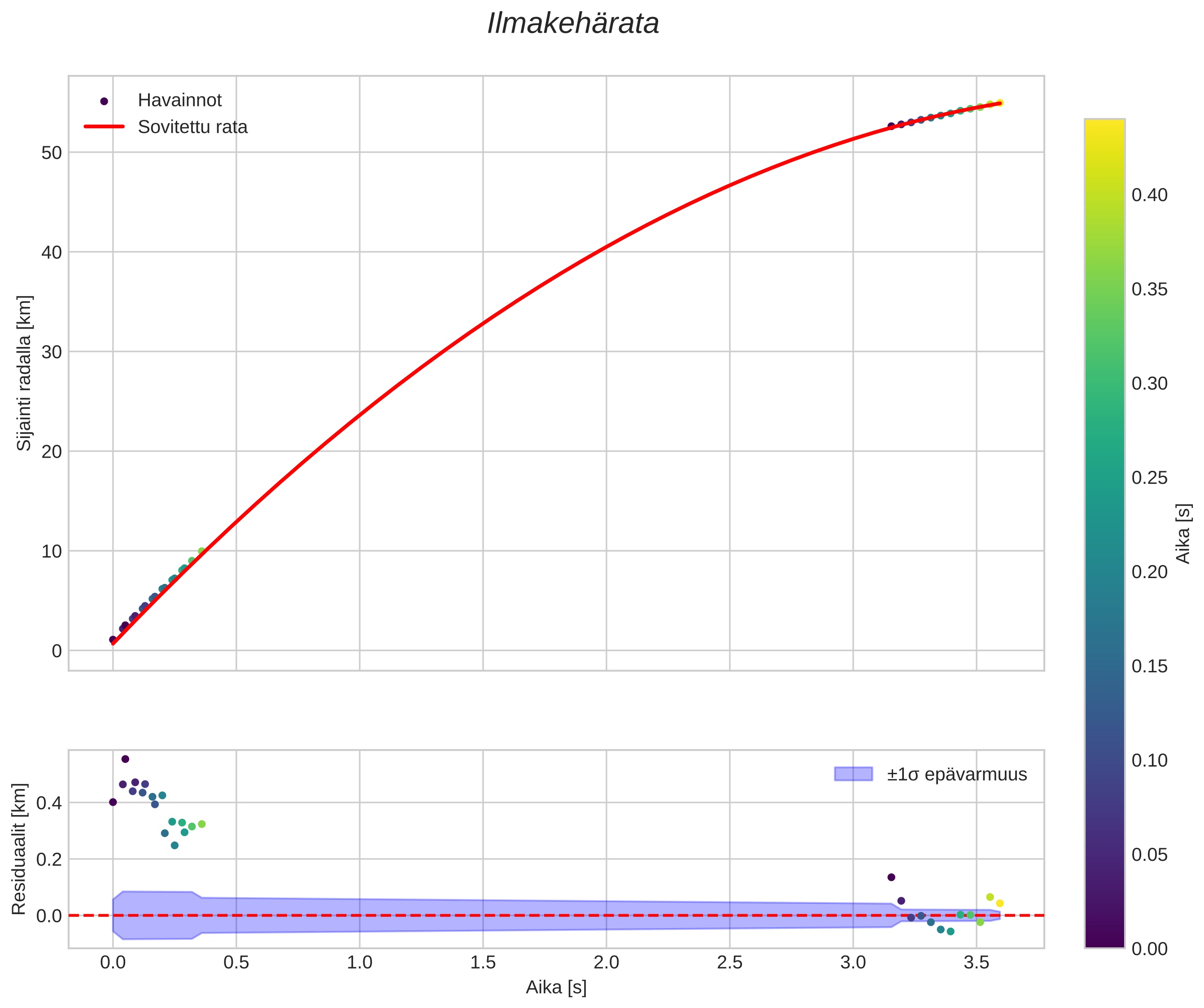This screenshot has height=1008, width=1204.
Task: Click the dark purple bottom of the colorbar
Action: click(1104, 941)
